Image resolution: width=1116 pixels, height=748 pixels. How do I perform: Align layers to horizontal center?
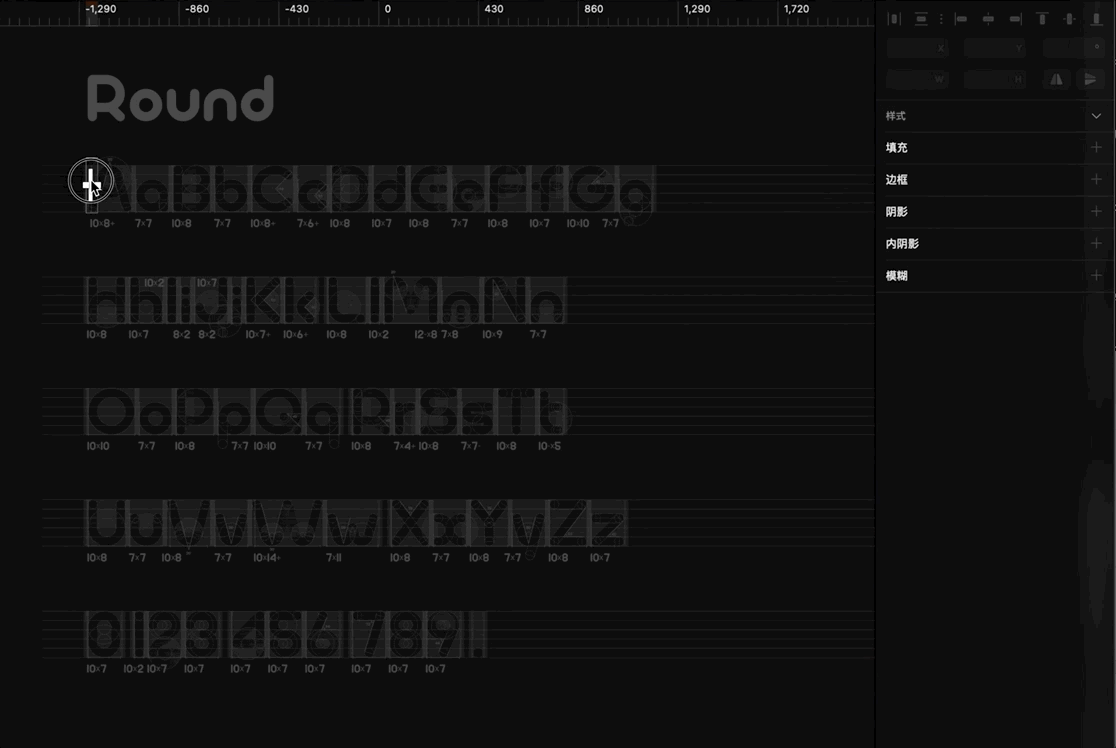point(988,19)
